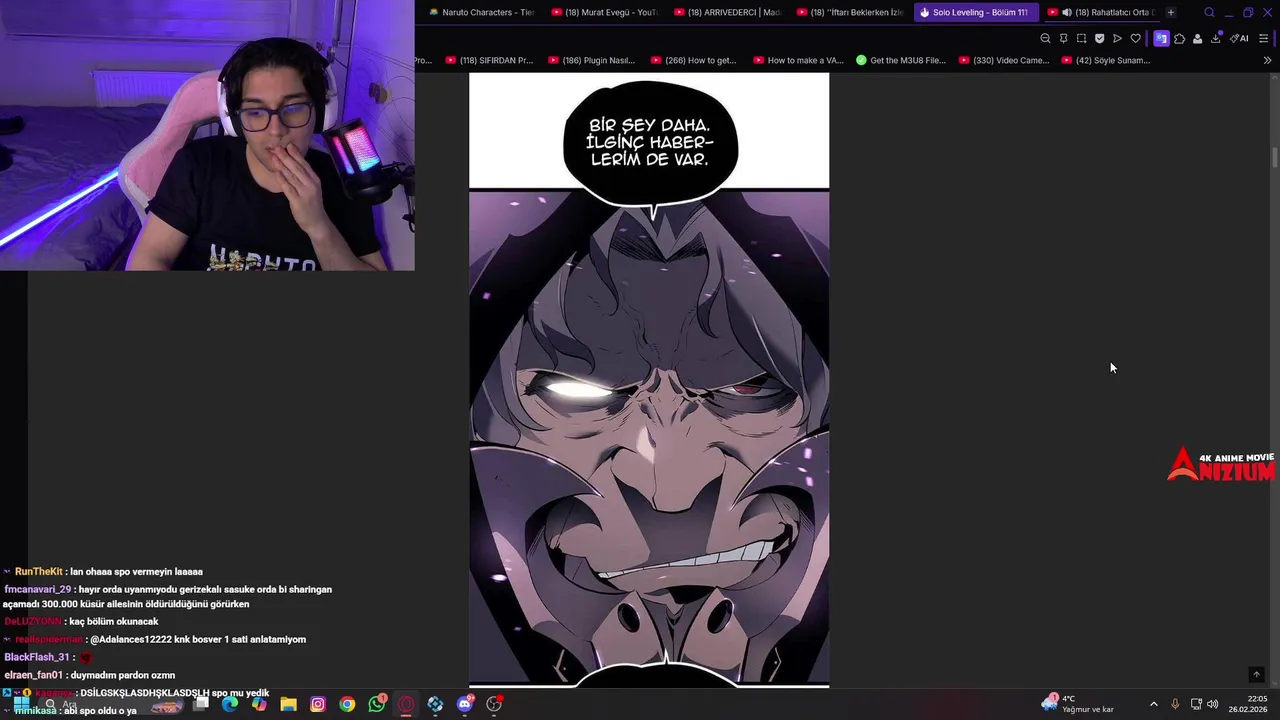The width and height of the screenshot is (1280, 720).
Task: Open the easy setup sliders menu
Action: pos(1263,38)
